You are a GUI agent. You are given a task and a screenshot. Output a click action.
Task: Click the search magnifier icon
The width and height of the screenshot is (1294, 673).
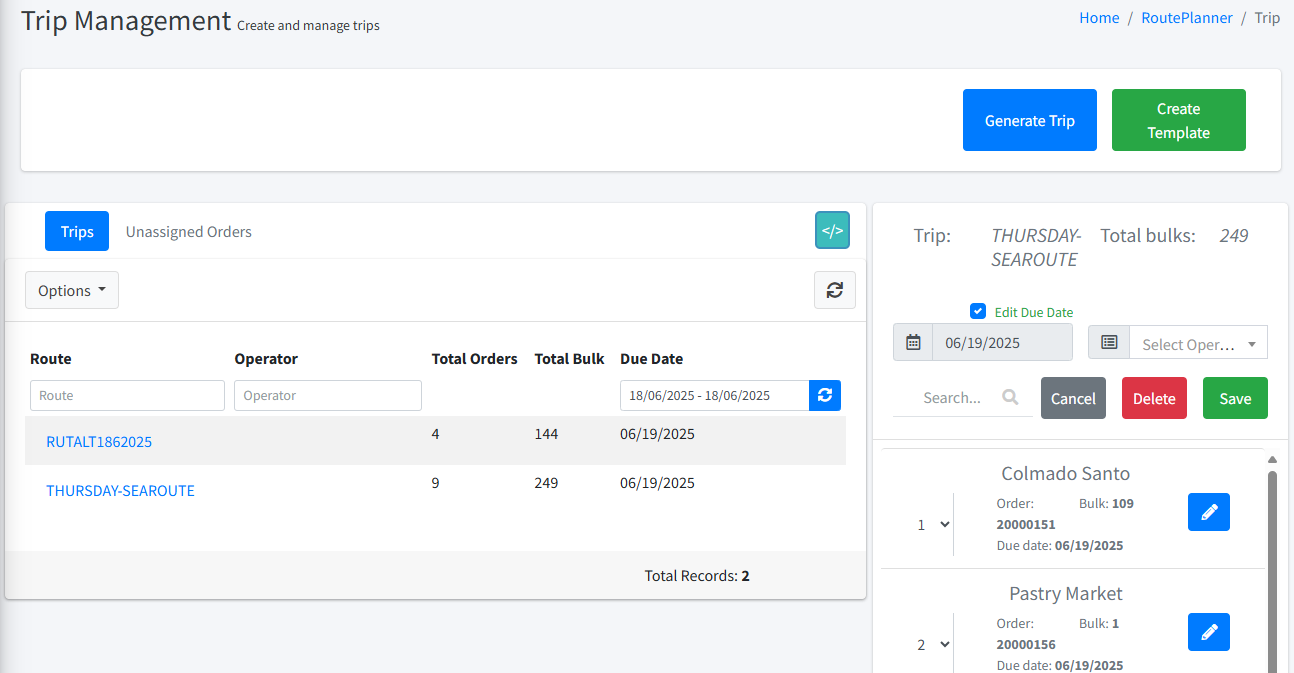pos(1010,397)
